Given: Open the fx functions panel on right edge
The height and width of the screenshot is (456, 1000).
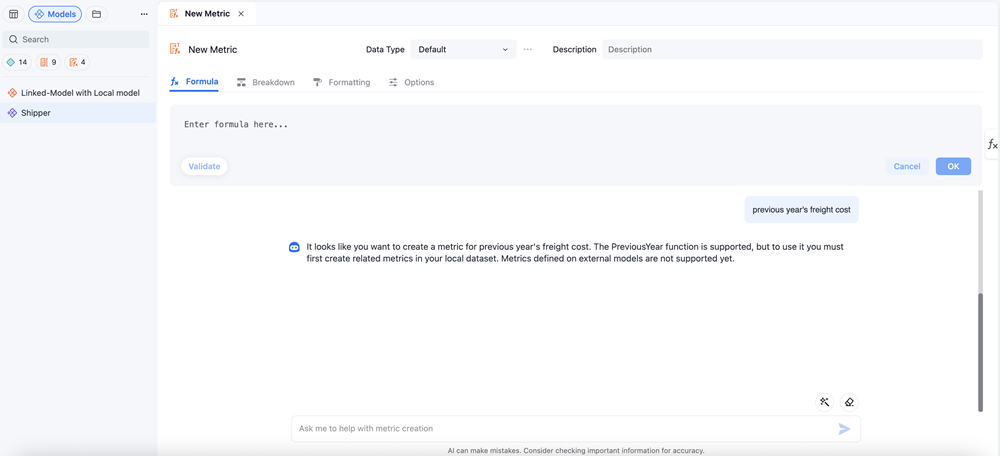Looking at the screenshot, I should click(992, 145).
